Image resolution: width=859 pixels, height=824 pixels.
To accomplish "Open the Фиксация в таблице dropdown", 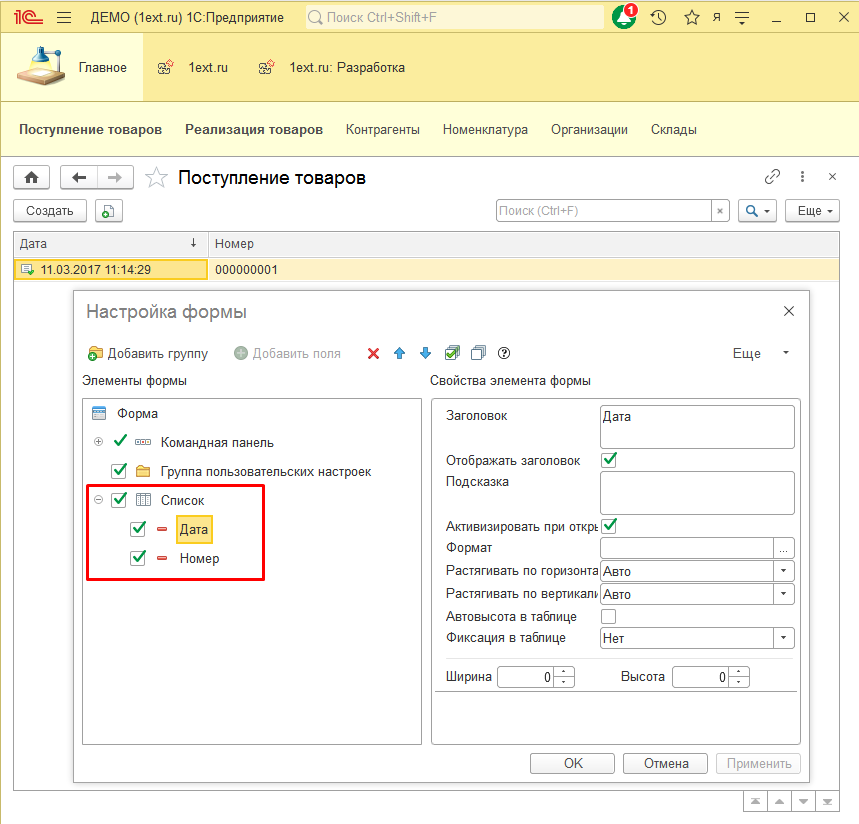I will click(x=786, y=637).
